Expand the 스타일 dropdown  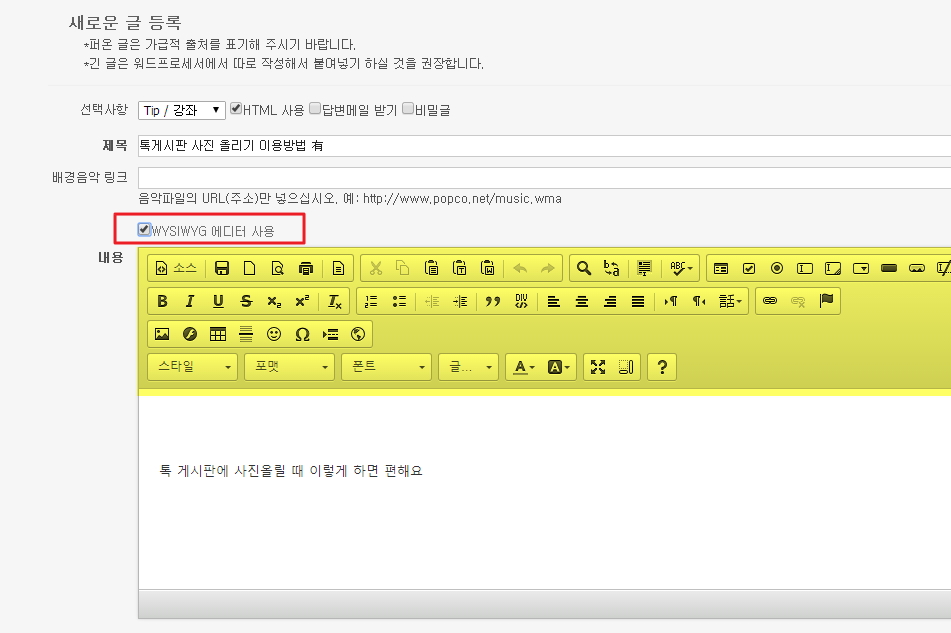coord(192,367)
